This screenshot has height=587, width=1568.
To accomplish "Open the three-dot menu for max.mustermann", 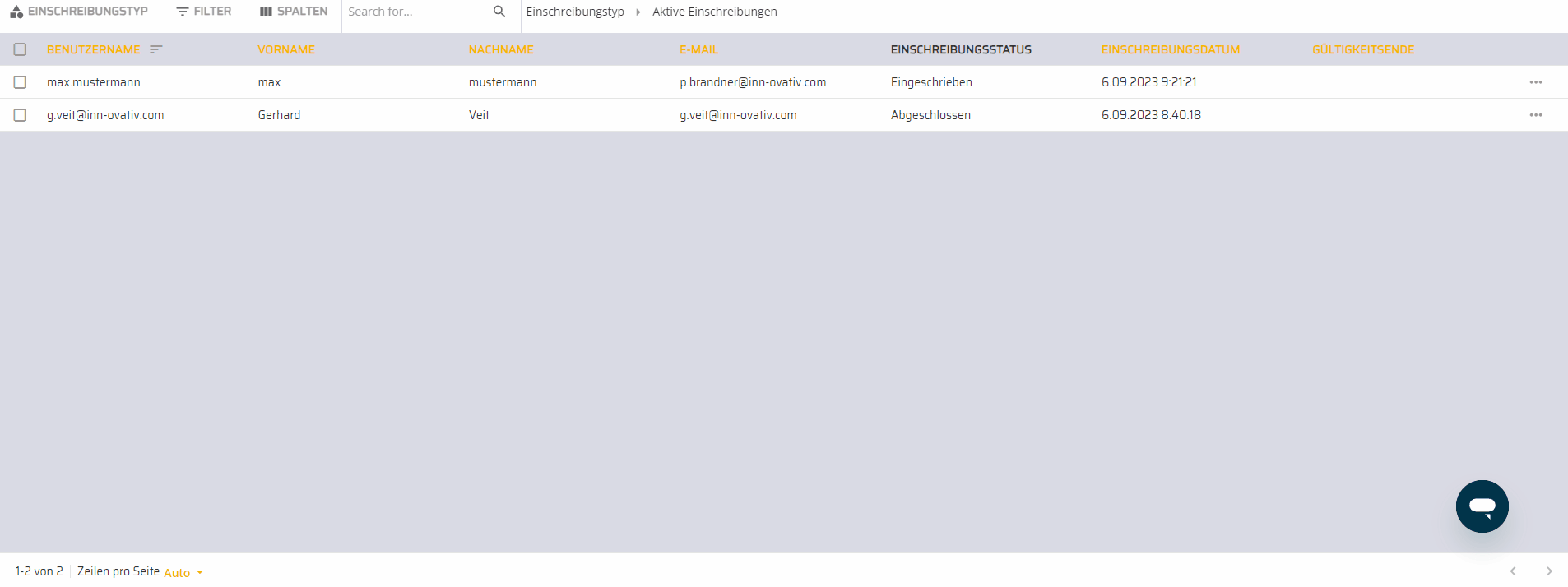I will [1536, 82].
